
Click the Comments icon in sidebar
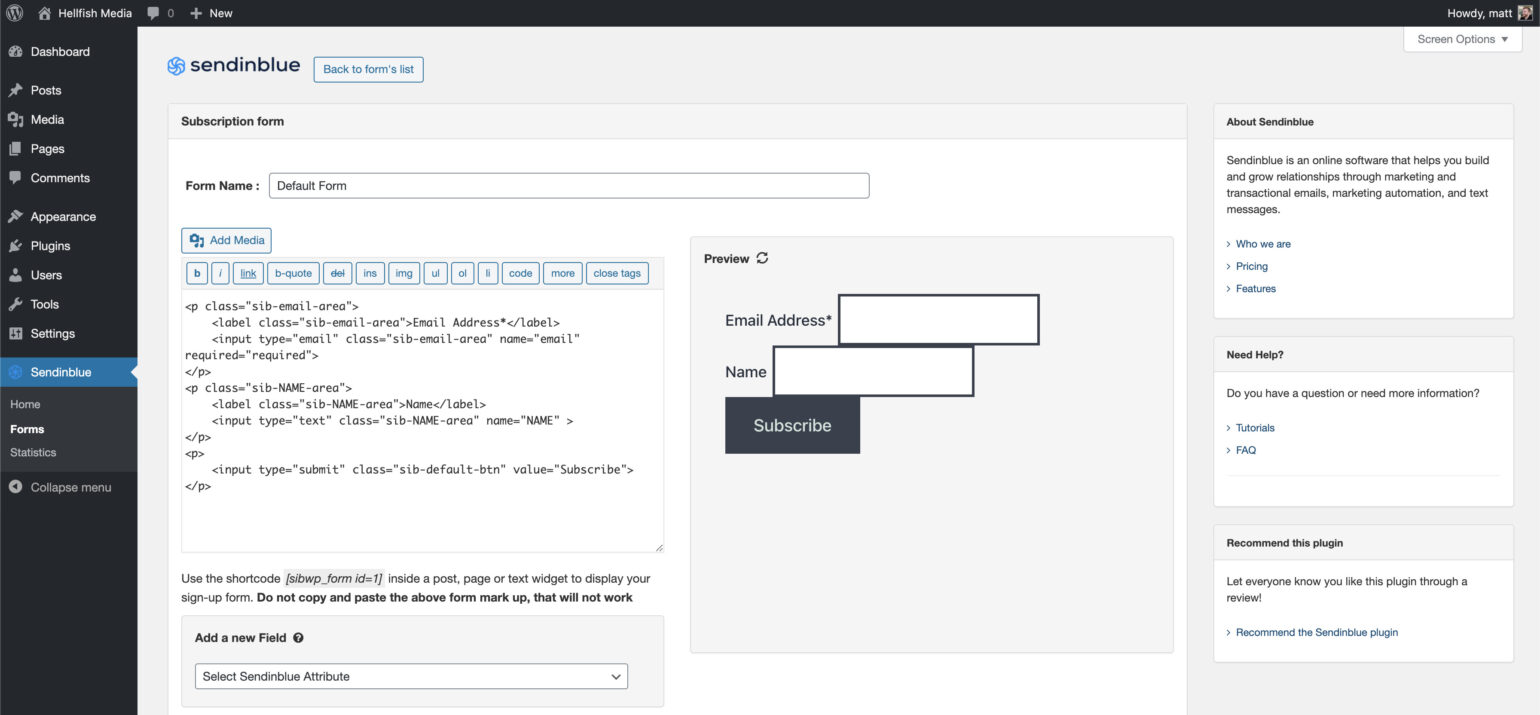pos(15,178)
